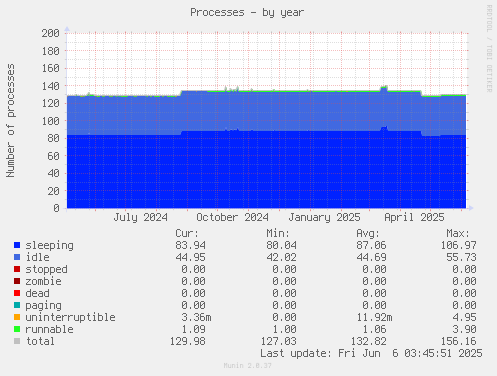This screenshot has width=497, height=376.
Task: Click the July 2024 axis label
Action: (140, 217)
